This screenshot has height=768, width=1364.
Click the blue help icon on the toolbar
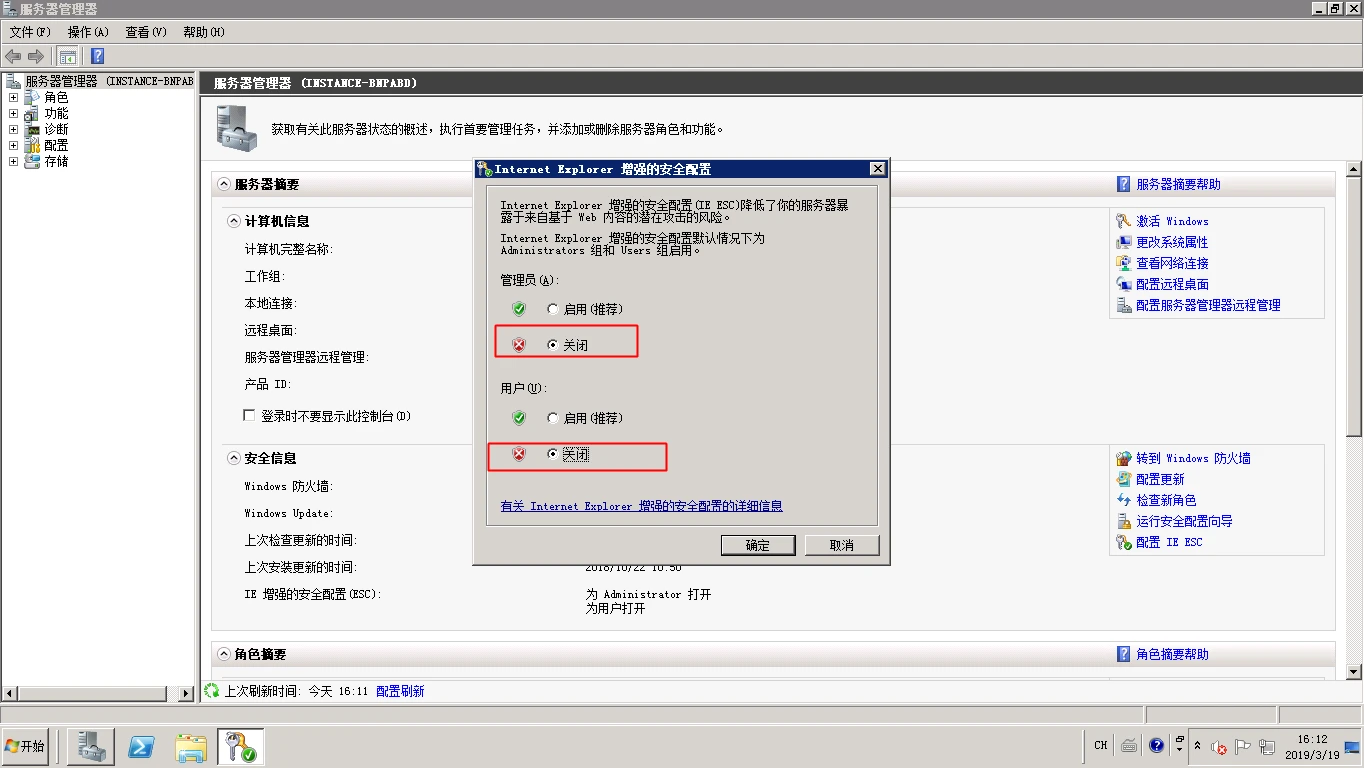96,56
